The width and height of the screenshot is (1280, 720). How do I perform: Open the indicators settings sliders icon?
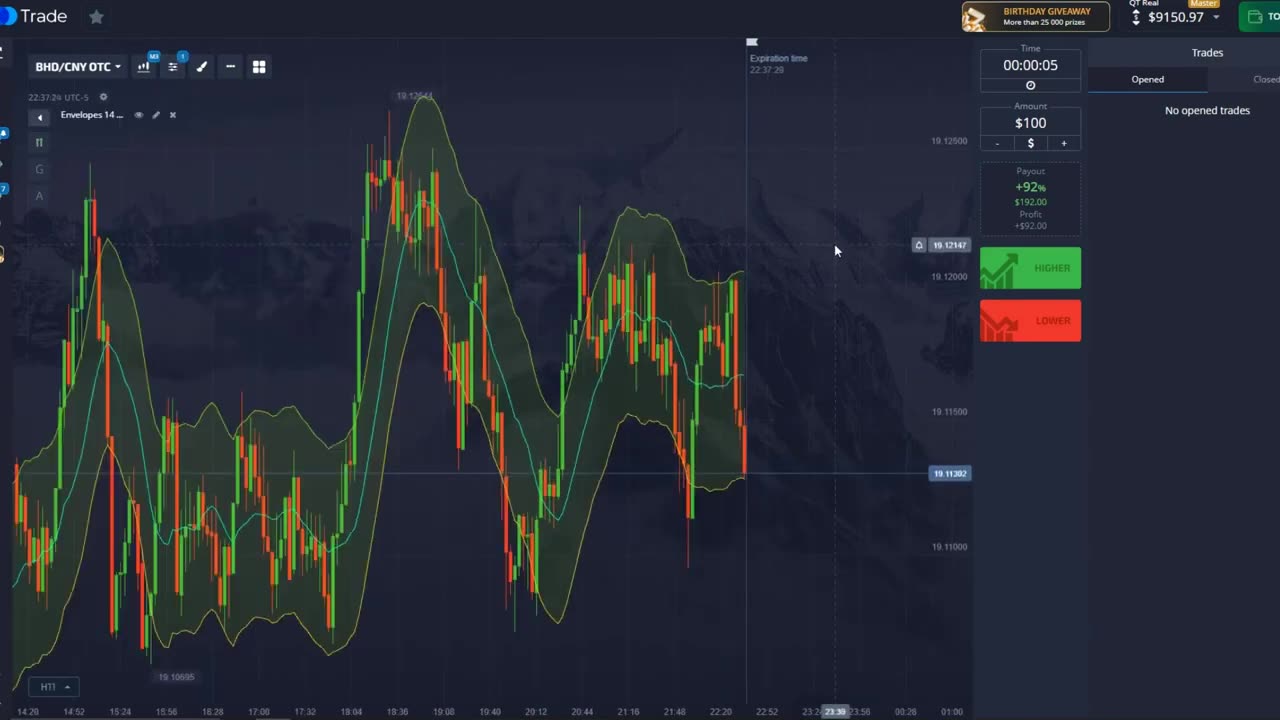[173, 67]
